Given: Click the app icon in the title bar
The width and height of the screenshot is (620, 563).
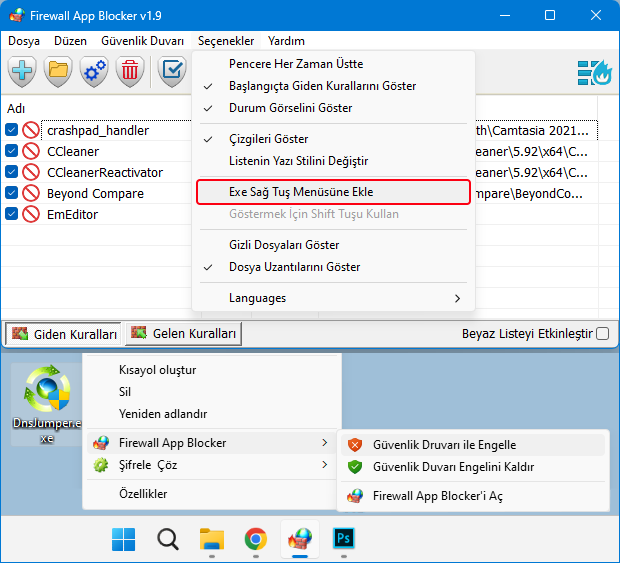Looking at the screenshot, I should 17,16.
